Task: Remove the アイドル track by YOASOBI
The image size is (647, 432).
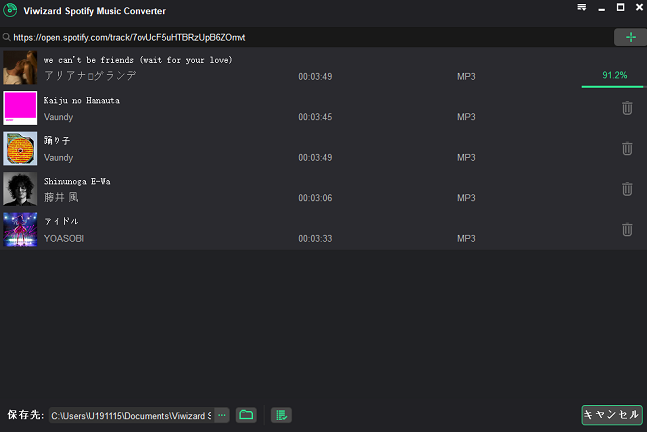Action: (x=627, y=229)
